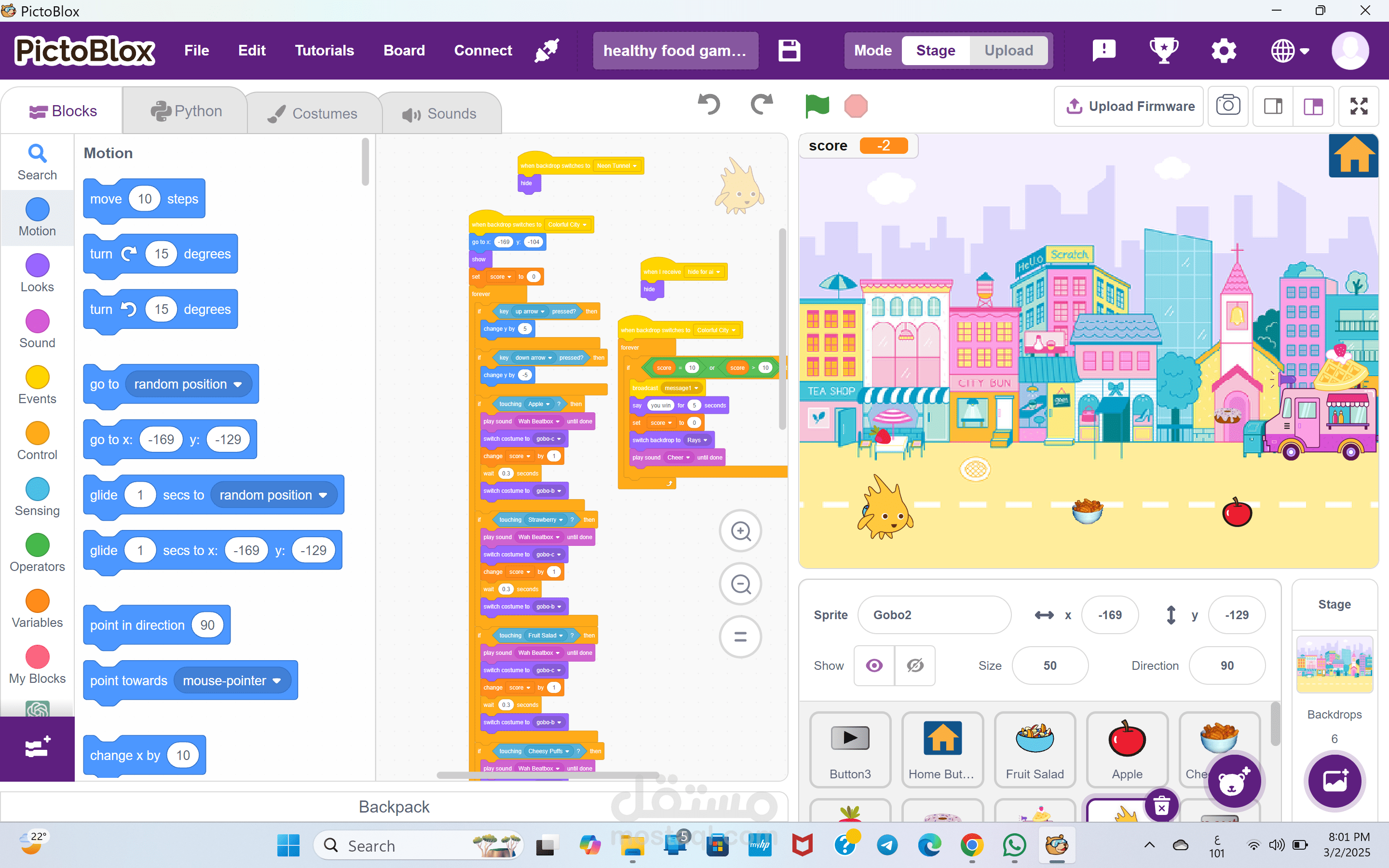This screenshot has height=868, width=1389.
Task: Hide the sprite using the crossed eye icon
Action: 915,665
